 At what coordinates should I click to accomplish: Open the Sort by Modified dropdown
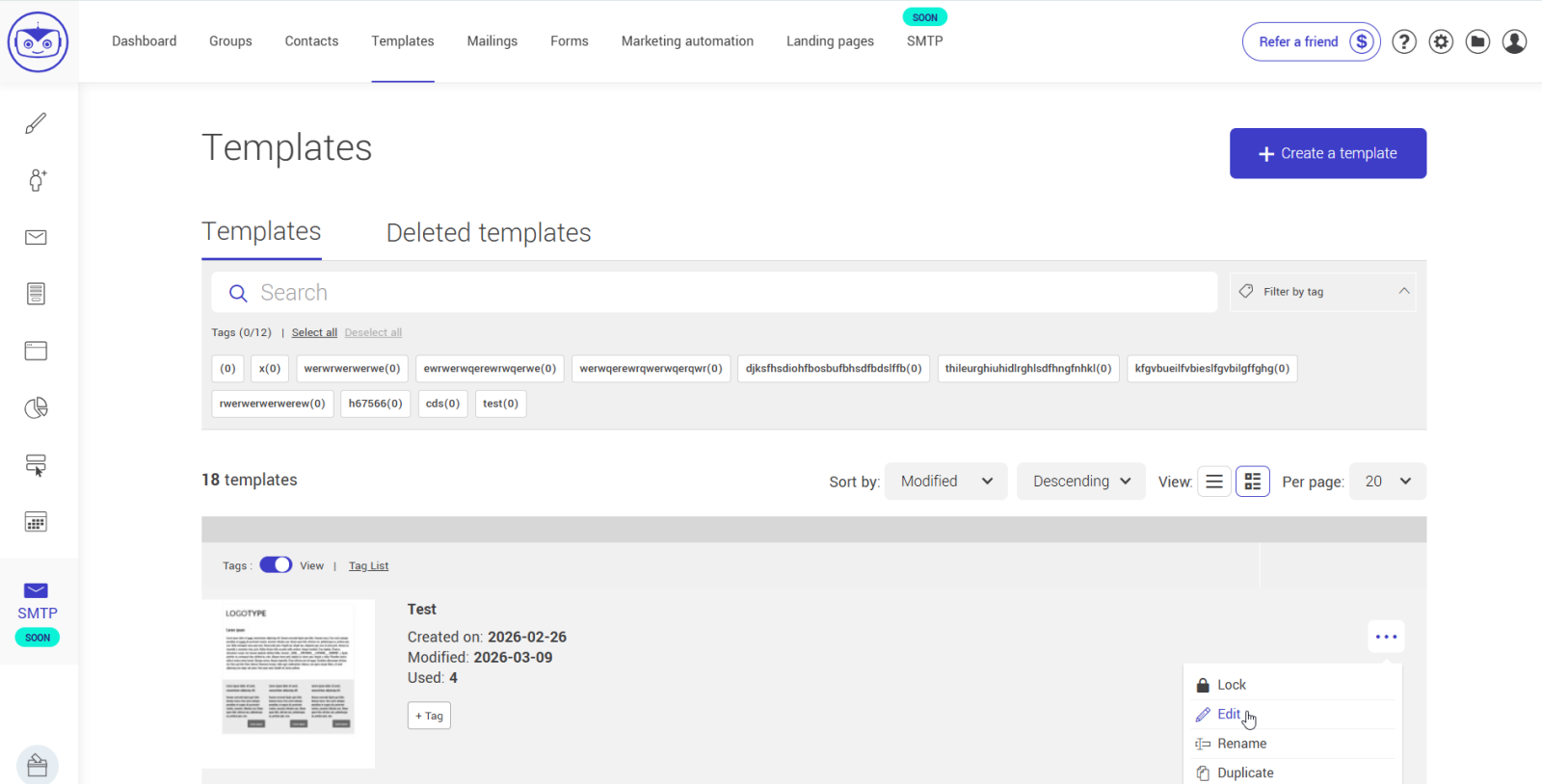(x=945, y=482)
